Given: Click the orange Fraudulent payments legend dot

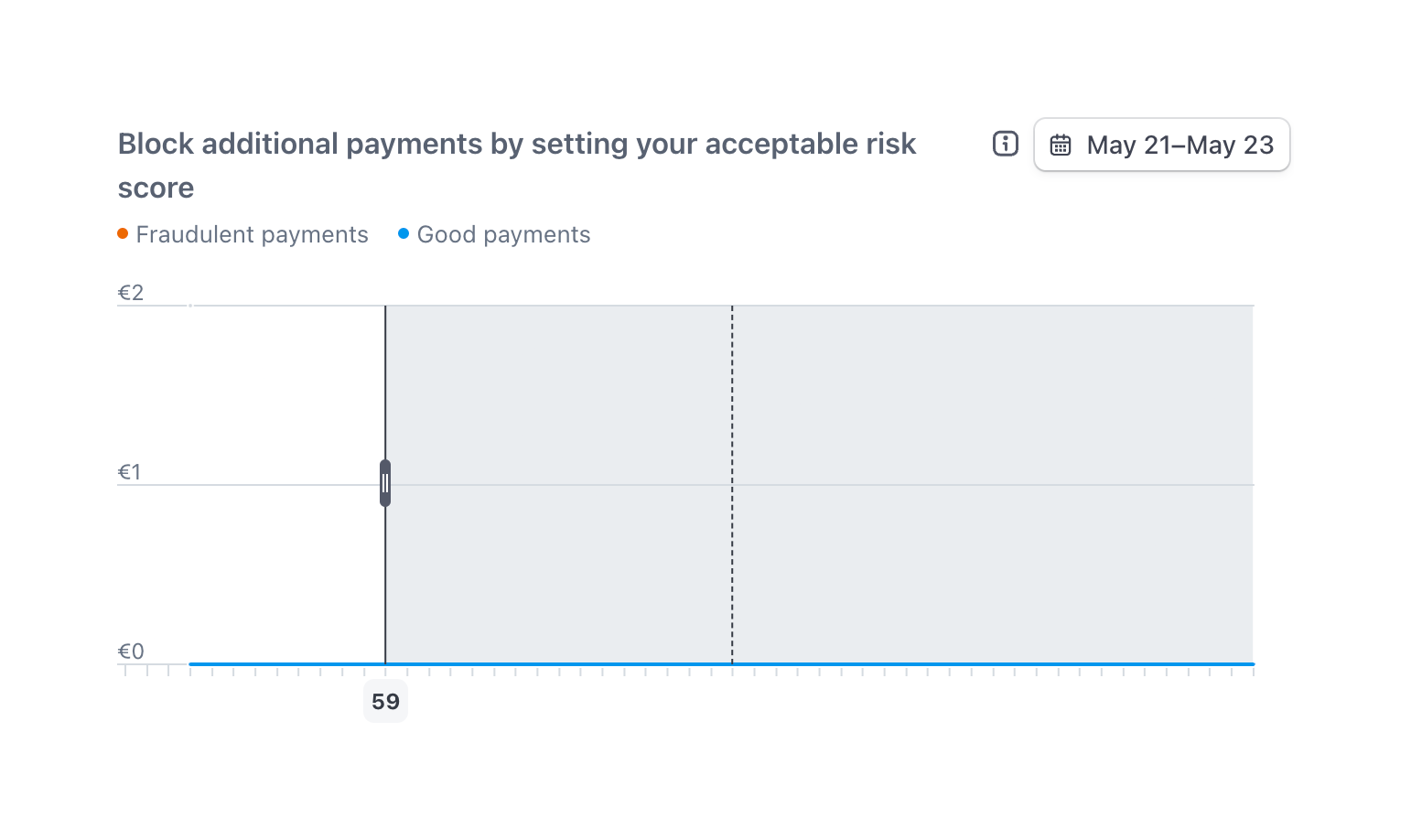Looking at the screenshot, I should pos(123,233).
